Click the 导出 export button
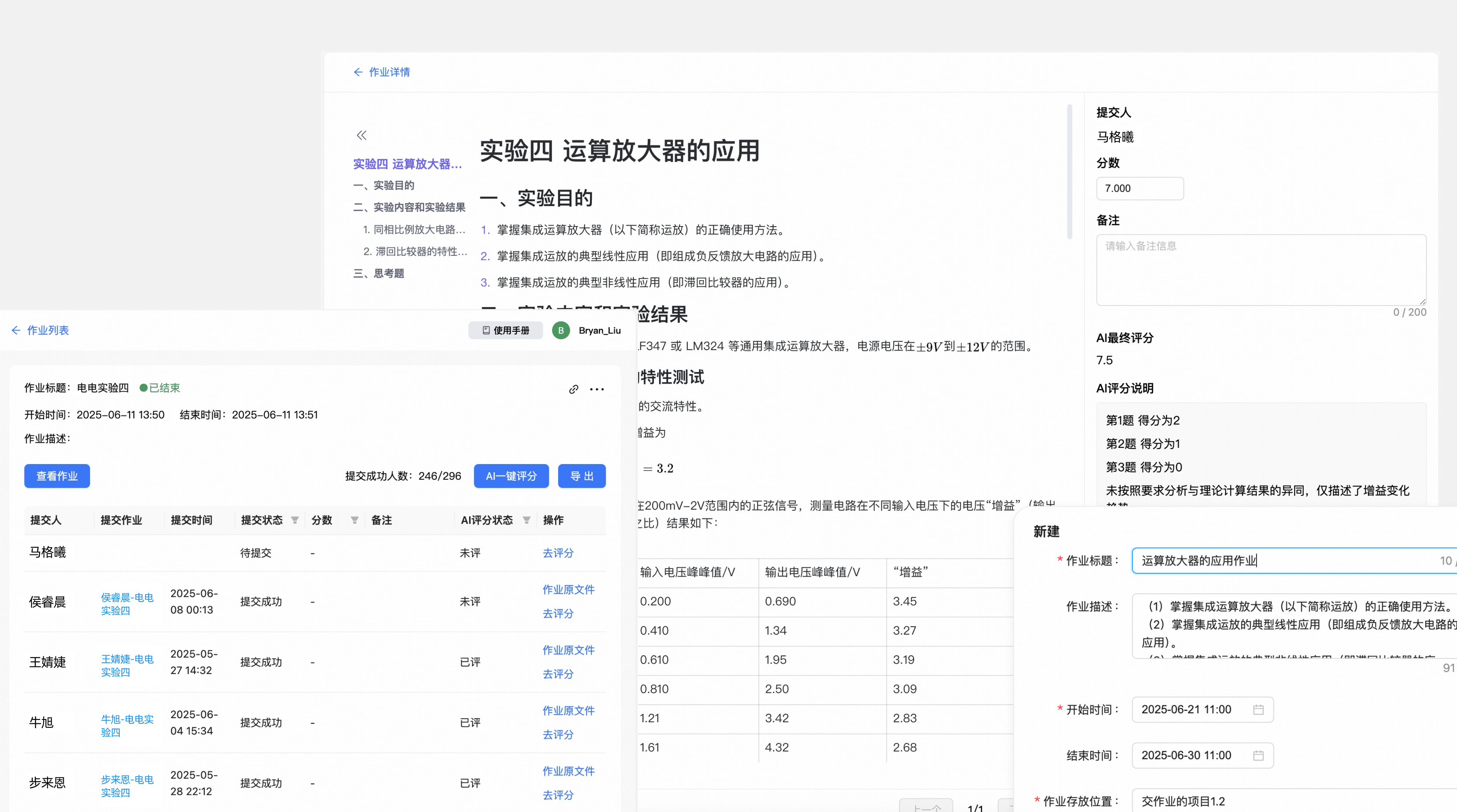 pos(581,476)
